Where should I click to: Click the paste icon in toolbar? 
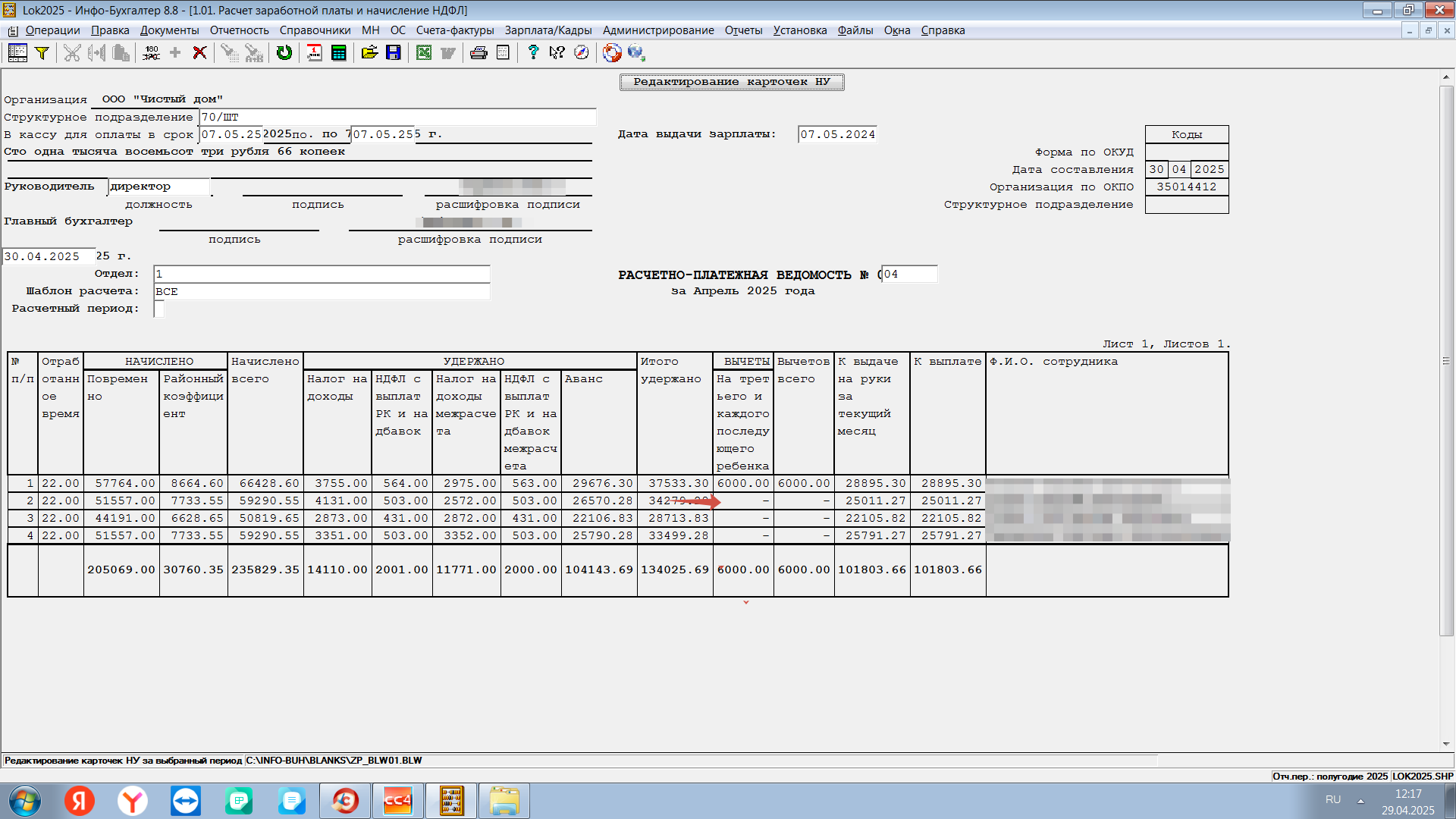(x=121, y=52)
